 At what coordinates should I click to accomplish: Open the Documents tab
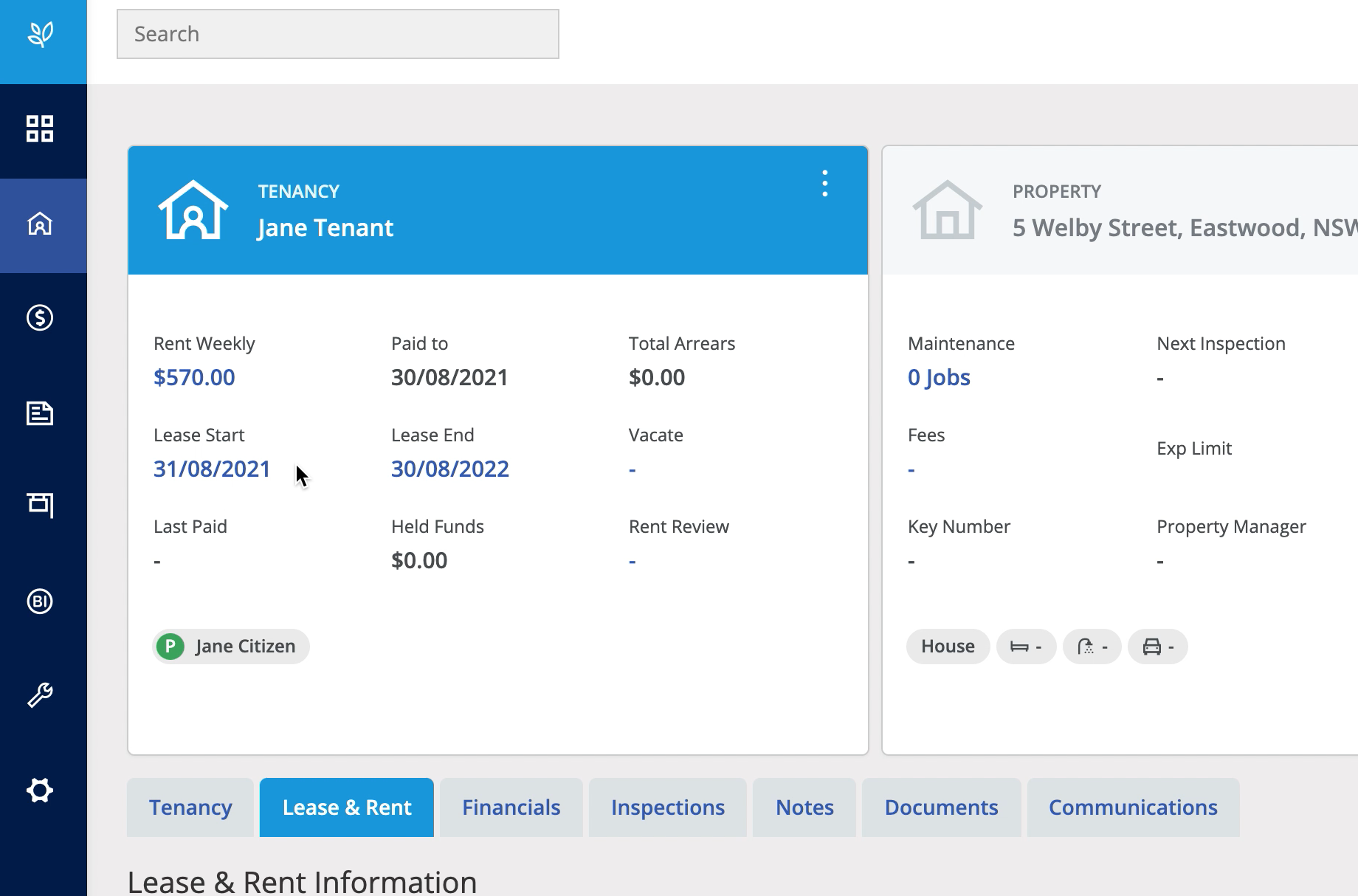tap(941, 807)
